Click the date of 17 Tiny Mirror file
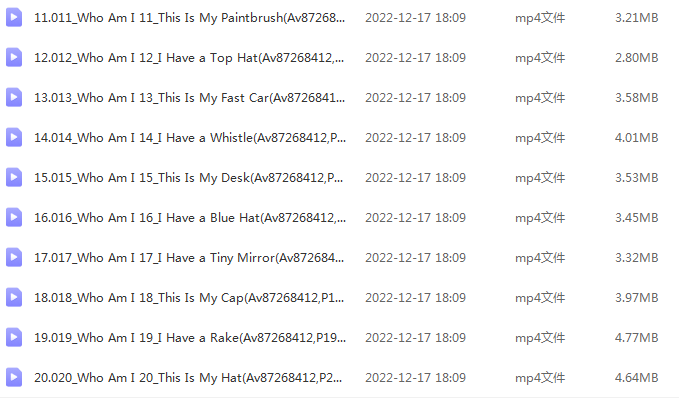 tap(415, 258)
